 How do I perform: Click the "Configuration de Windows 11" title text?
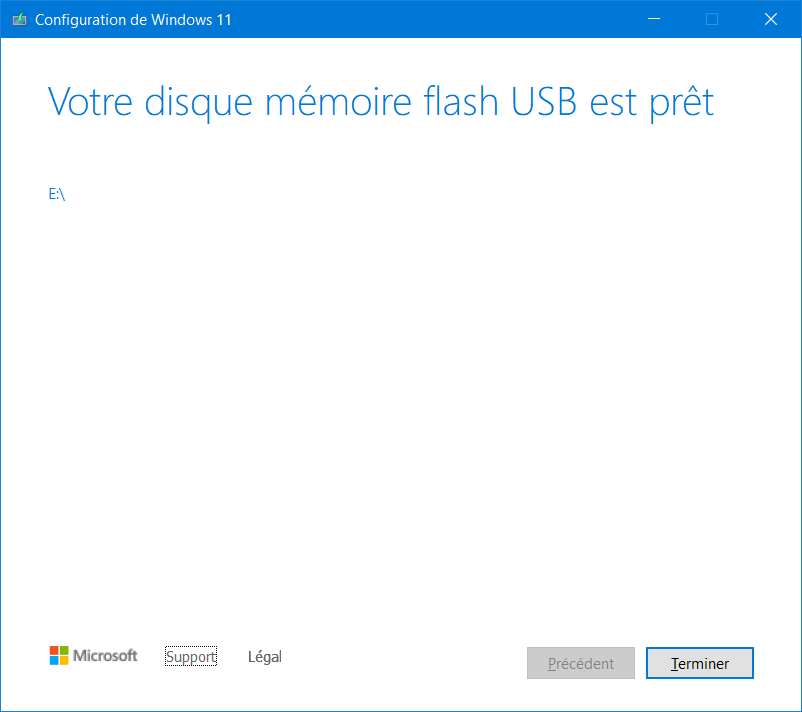(x=133, y=19)
